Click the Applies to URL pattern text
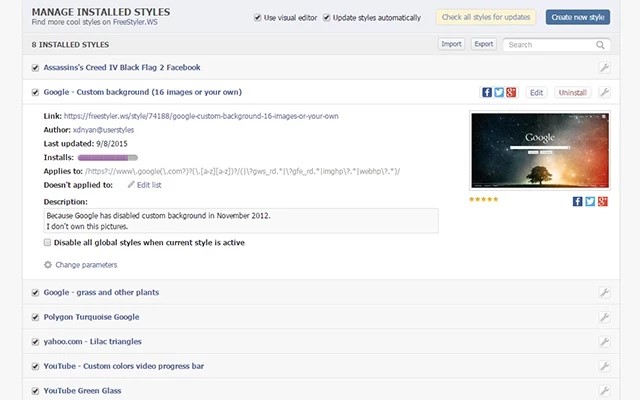This screenshot has width=640, height=400. coord(242,171)
